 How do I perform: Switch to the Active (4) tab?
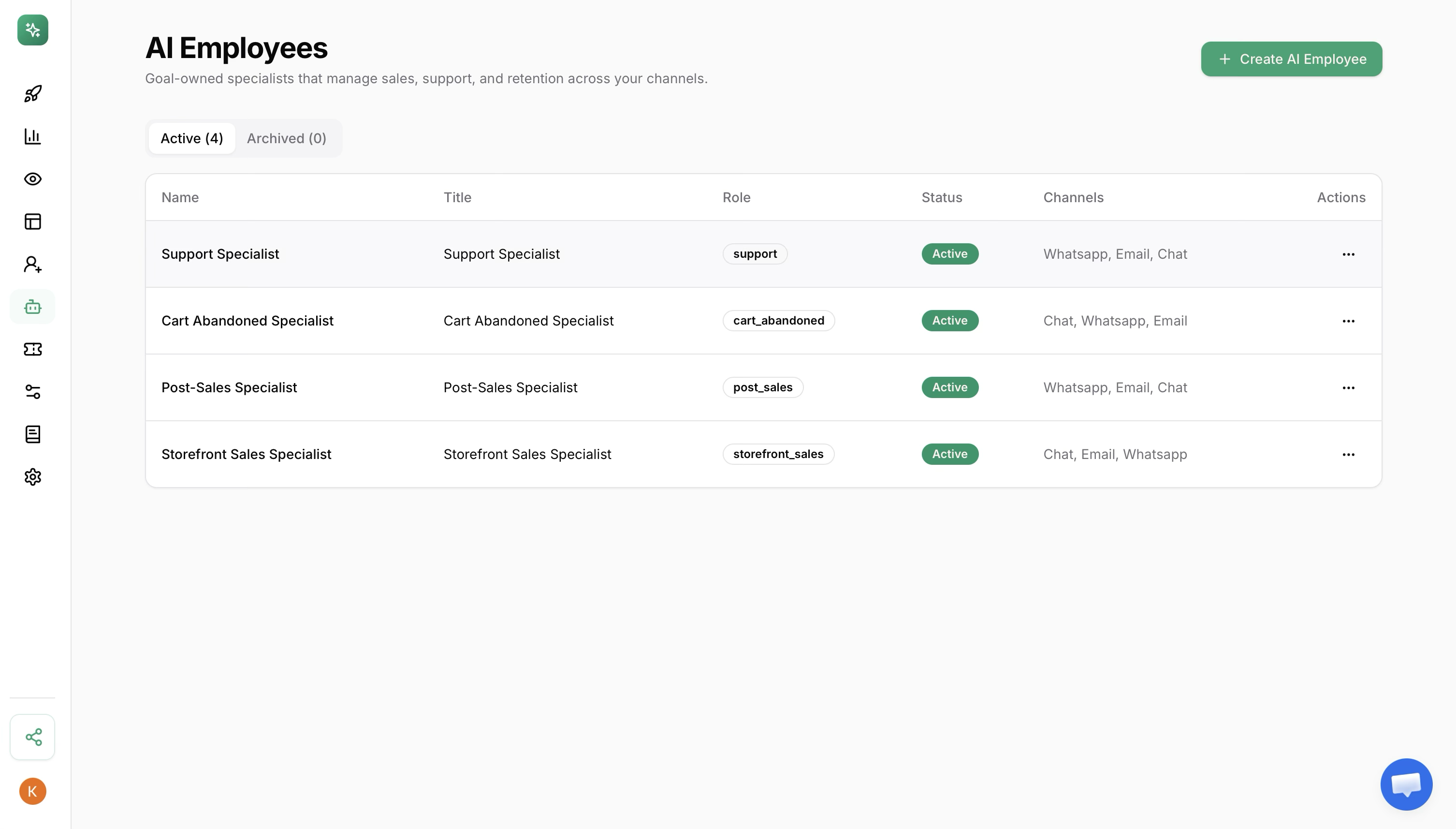[x=192, y=138]
